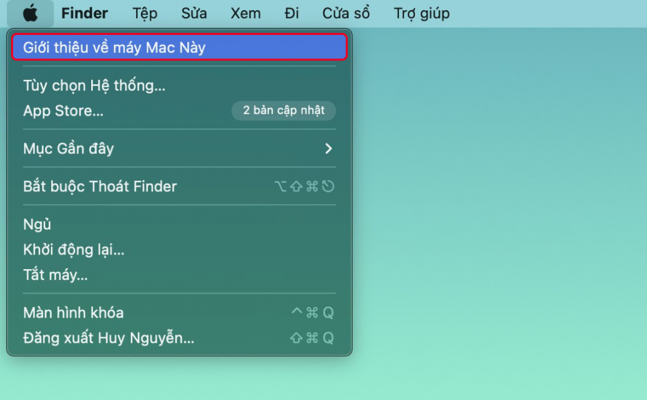Open the Xem menu
Image resolution: width=647 pixels, height=400 pixels.
(x=245, y=14)
